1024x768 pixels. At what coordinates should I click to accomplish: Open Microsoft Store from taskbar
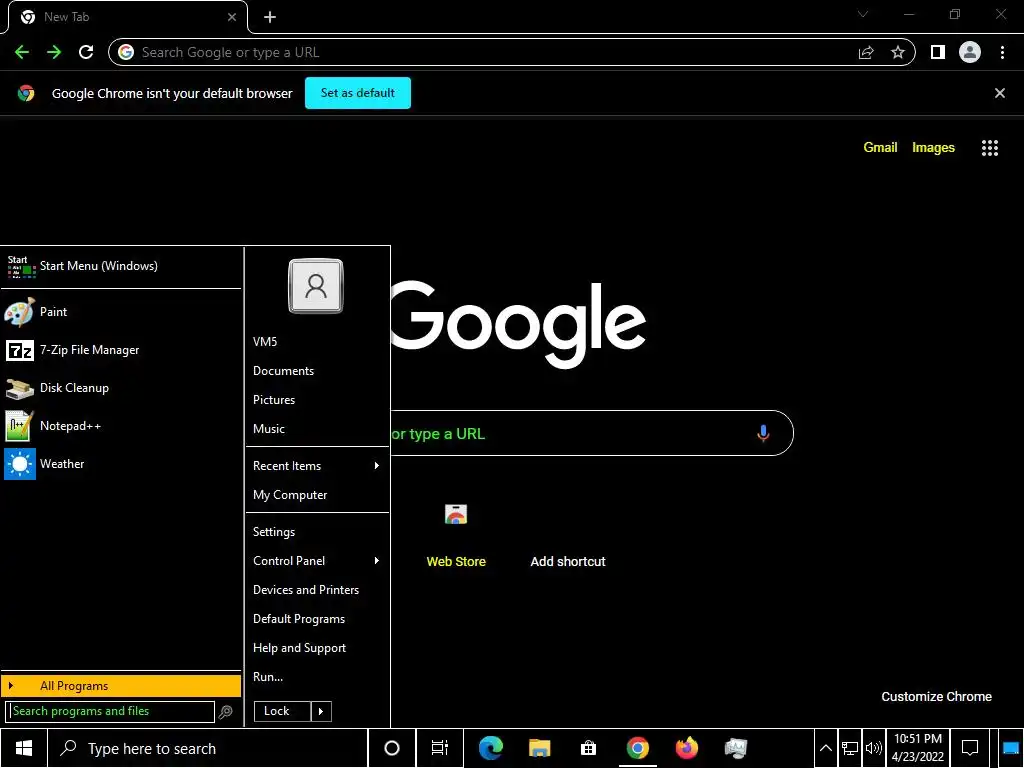tap(588, 748)
